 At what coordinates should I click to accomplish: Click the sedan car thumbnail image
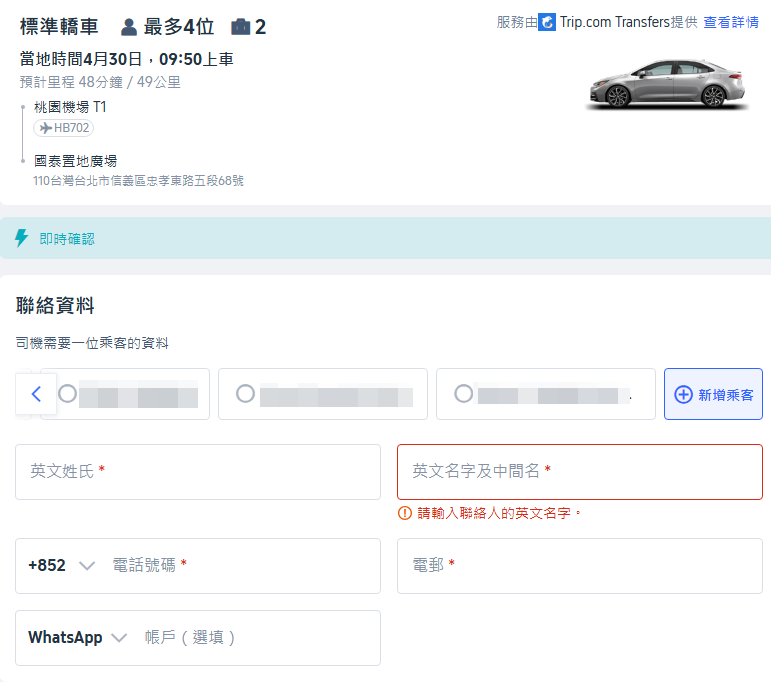[x=670, y=83]
